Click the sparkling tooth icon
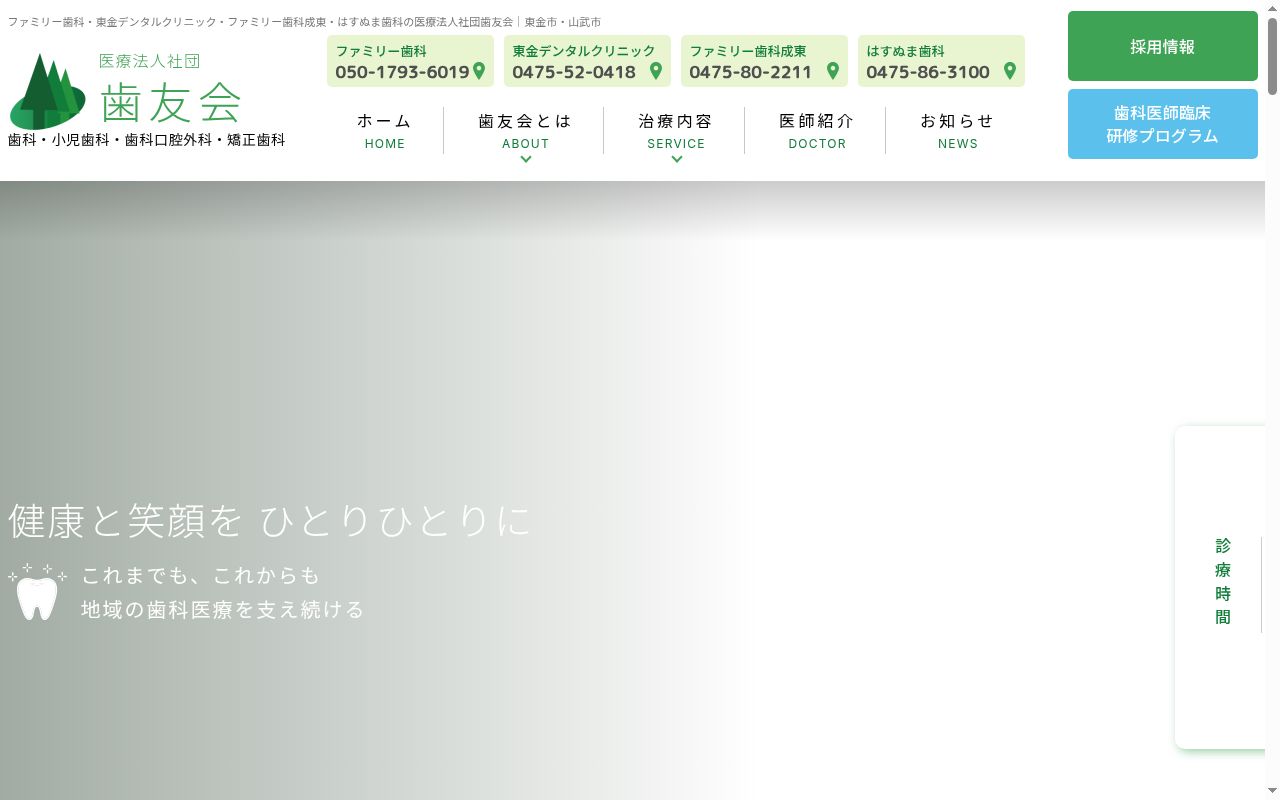 (38, 591)
